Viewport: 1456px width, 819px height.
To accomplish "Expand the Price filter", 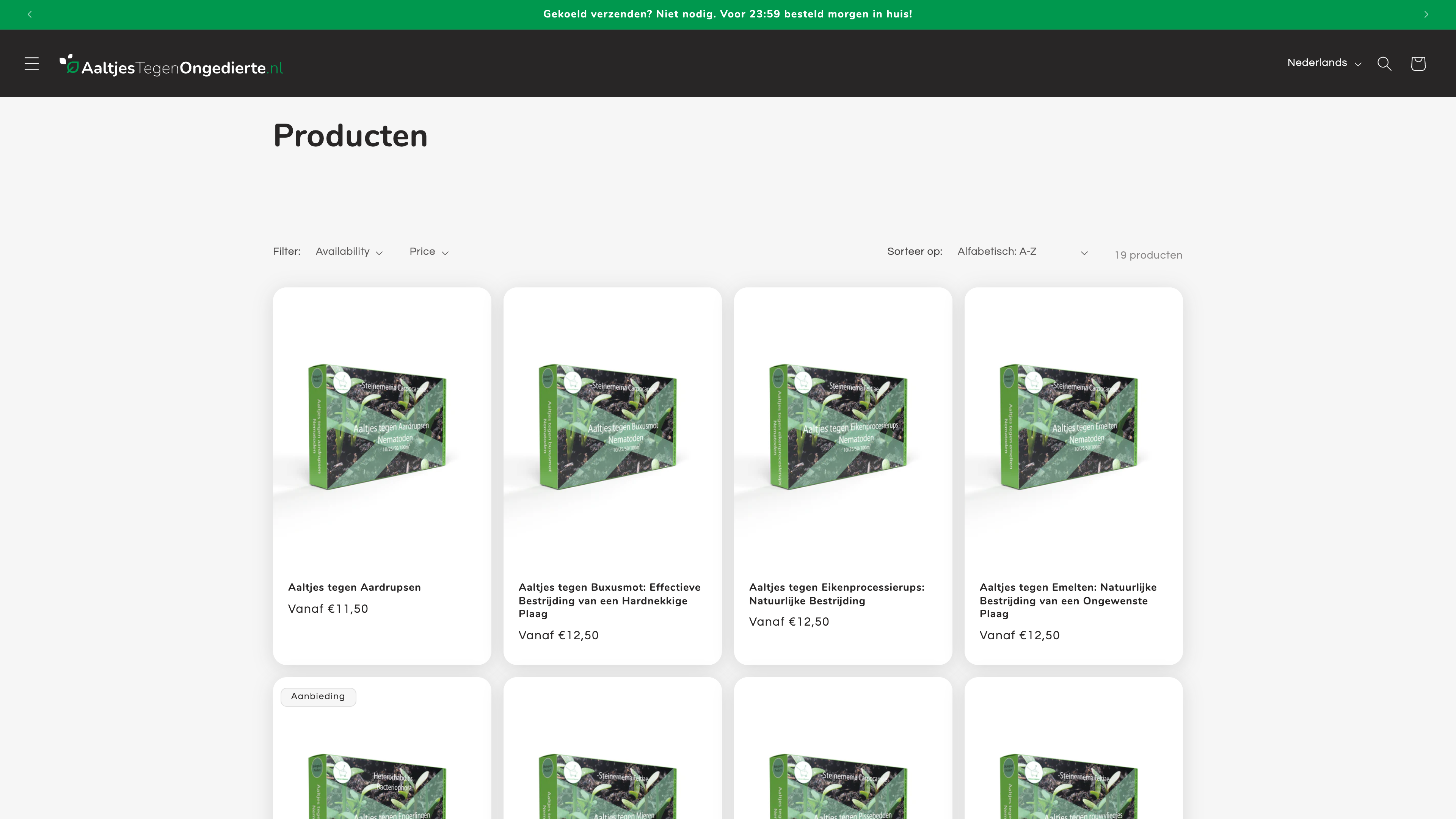I will pos(428,251).
